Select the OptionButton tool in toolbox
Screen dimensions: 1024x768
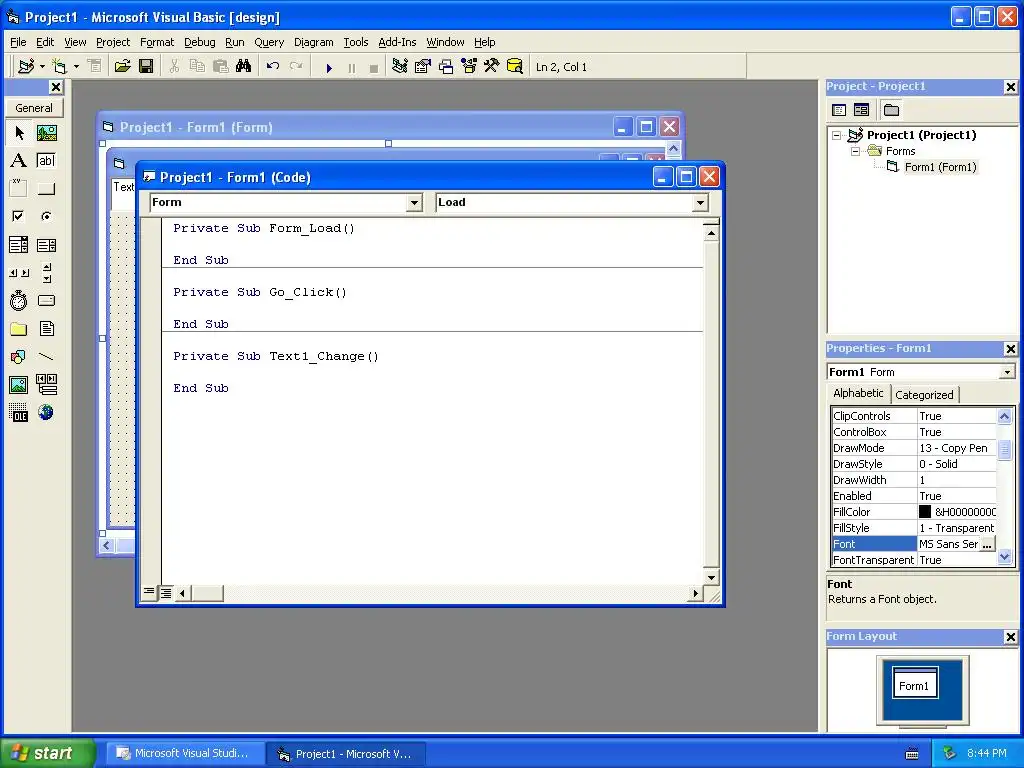(x=46, y=216)
